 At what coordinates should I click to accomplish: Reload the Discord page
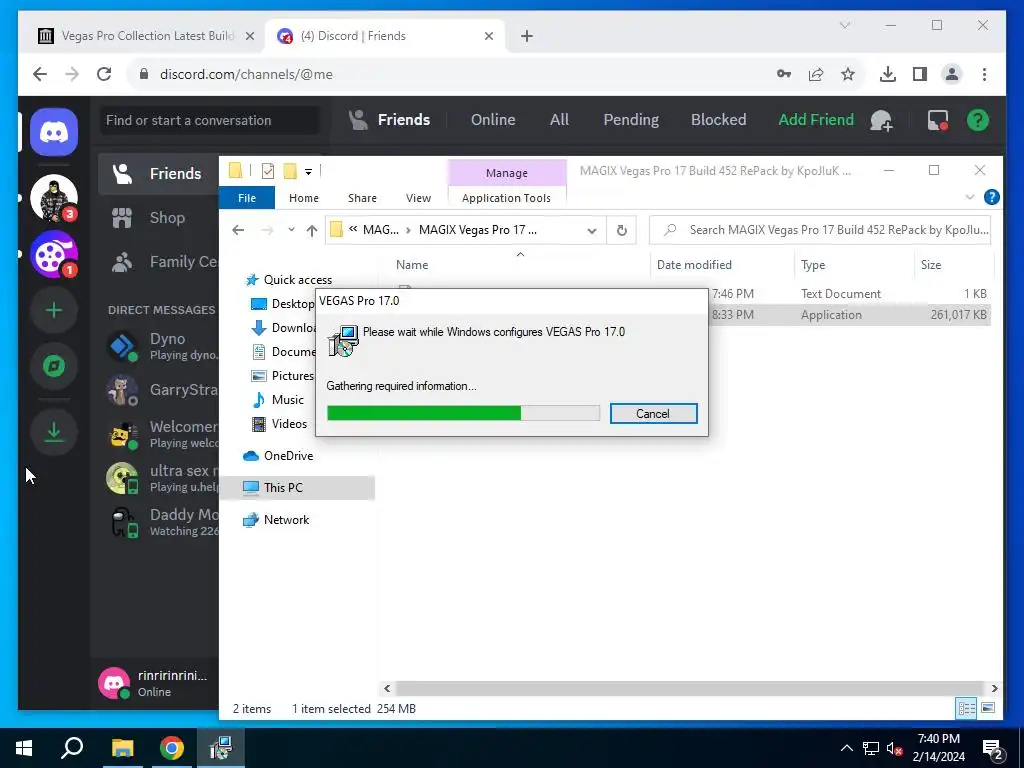104,74
